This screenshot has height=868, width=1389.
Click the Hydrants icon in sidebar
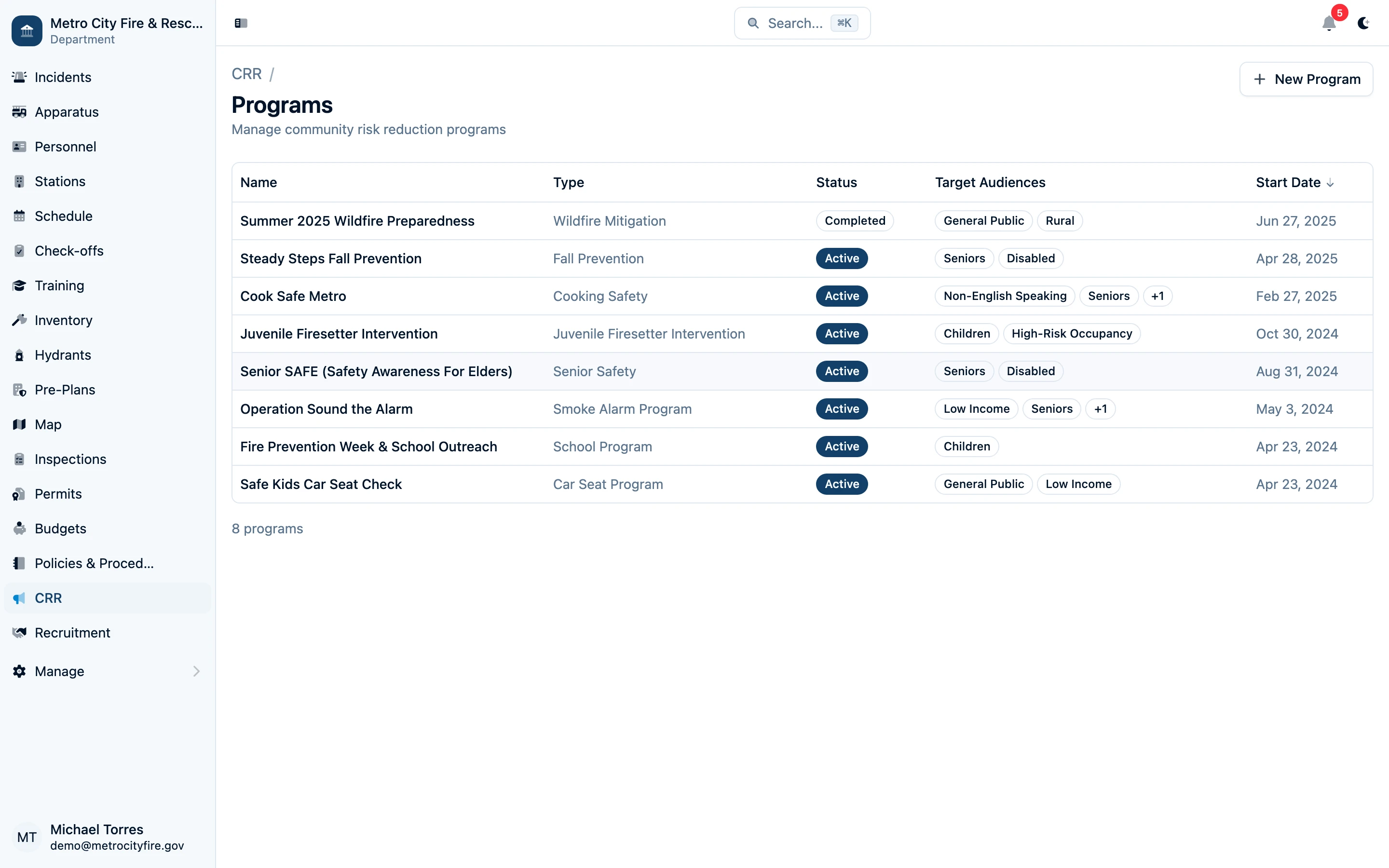click(x=19, y=355)
